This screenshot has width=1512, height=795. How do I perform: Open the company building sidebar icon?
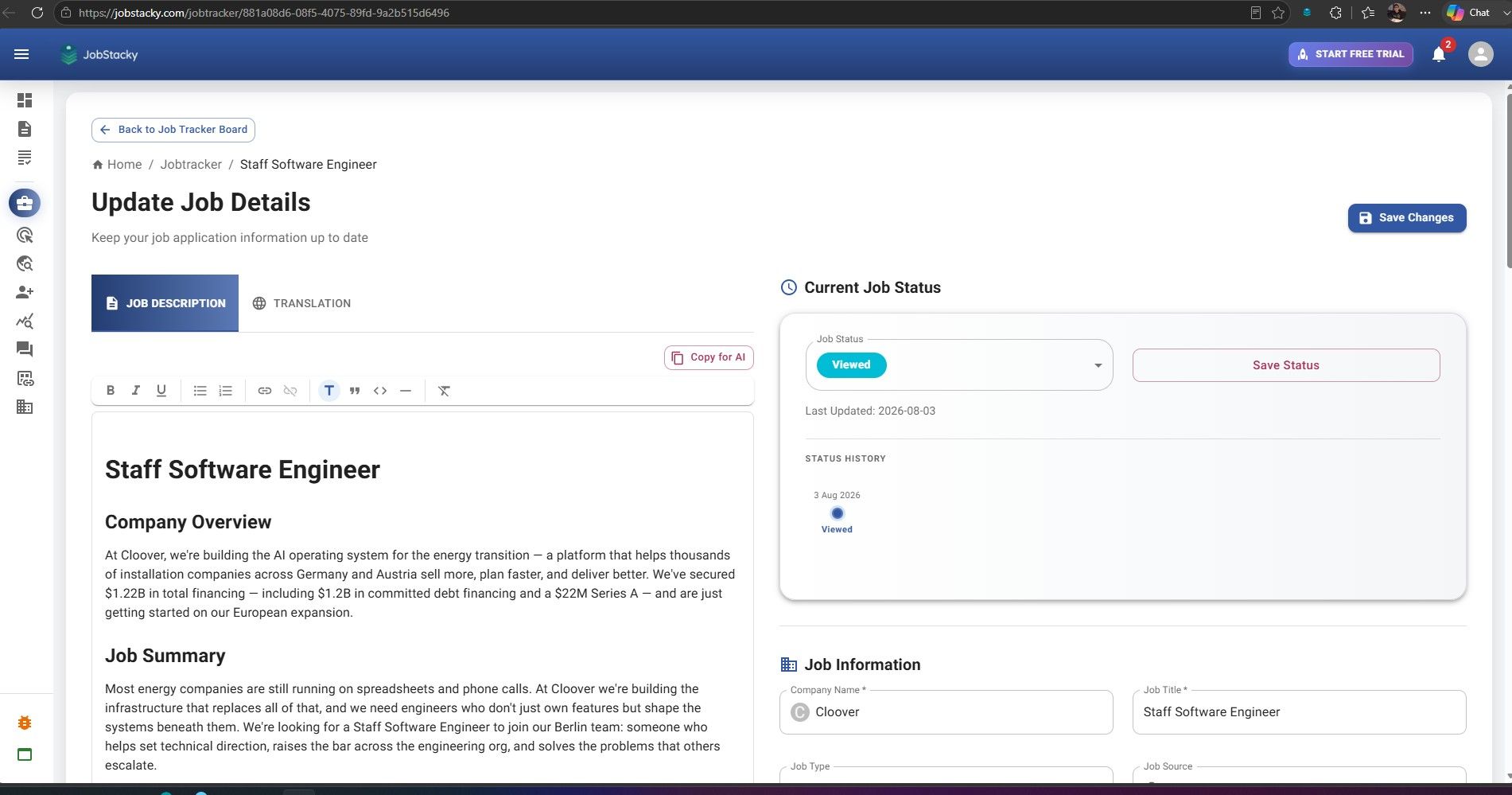click(x=25, y=407)
